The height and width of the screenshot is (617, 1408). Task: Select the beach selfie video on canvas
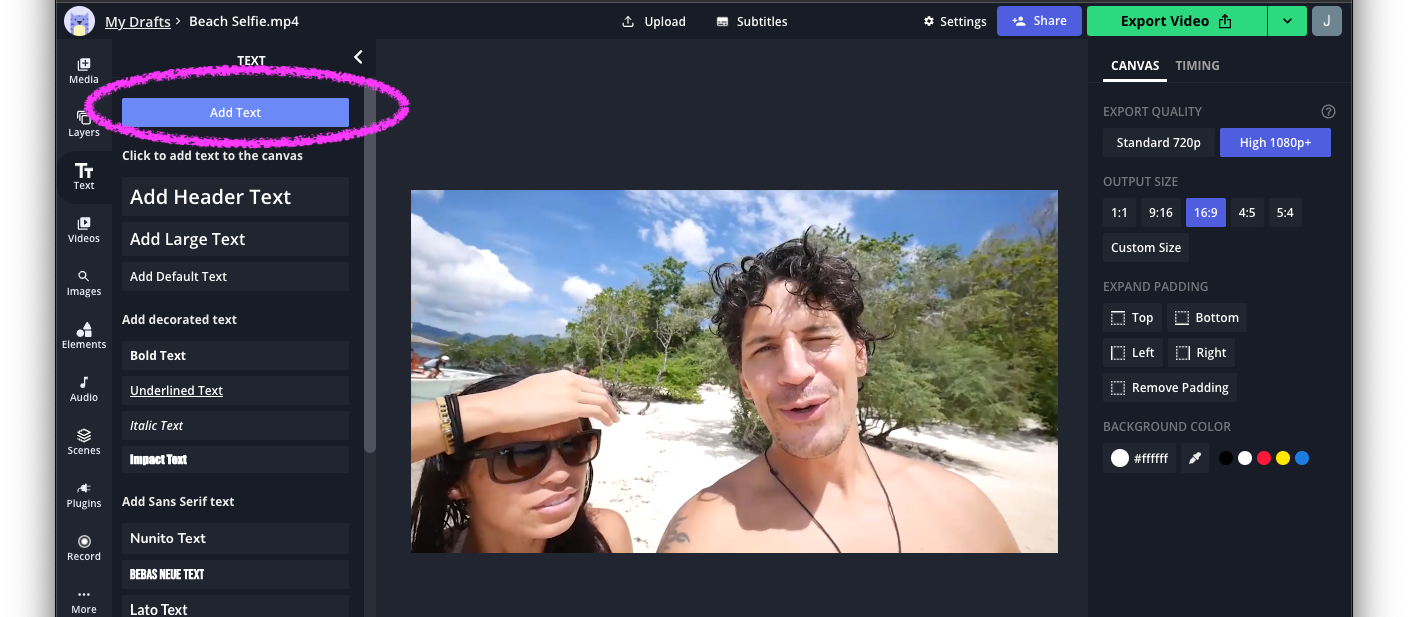click(x=734, y=371)
